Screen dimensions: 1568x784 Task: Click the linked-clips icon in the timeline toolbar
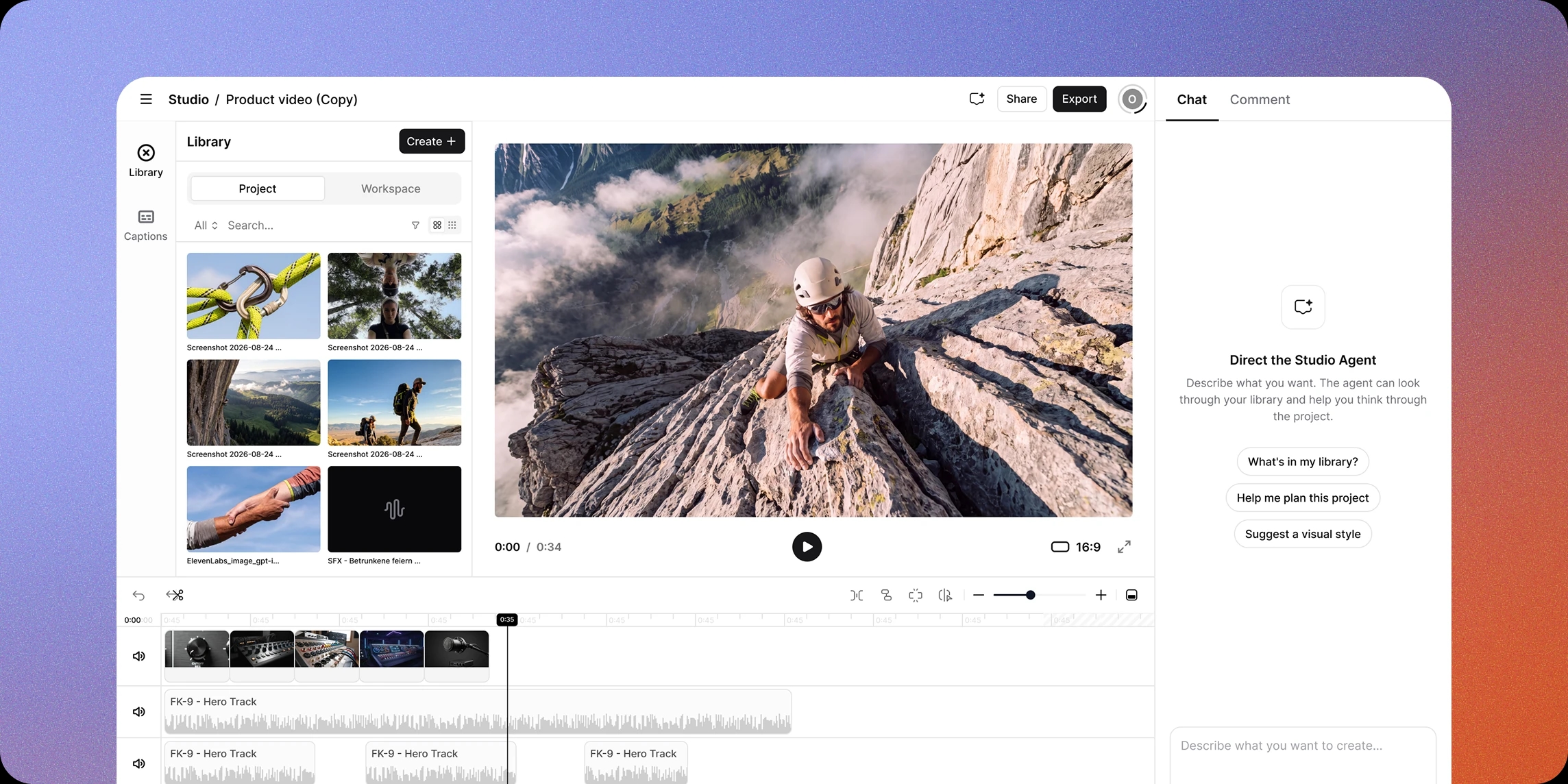pos(886,595)
